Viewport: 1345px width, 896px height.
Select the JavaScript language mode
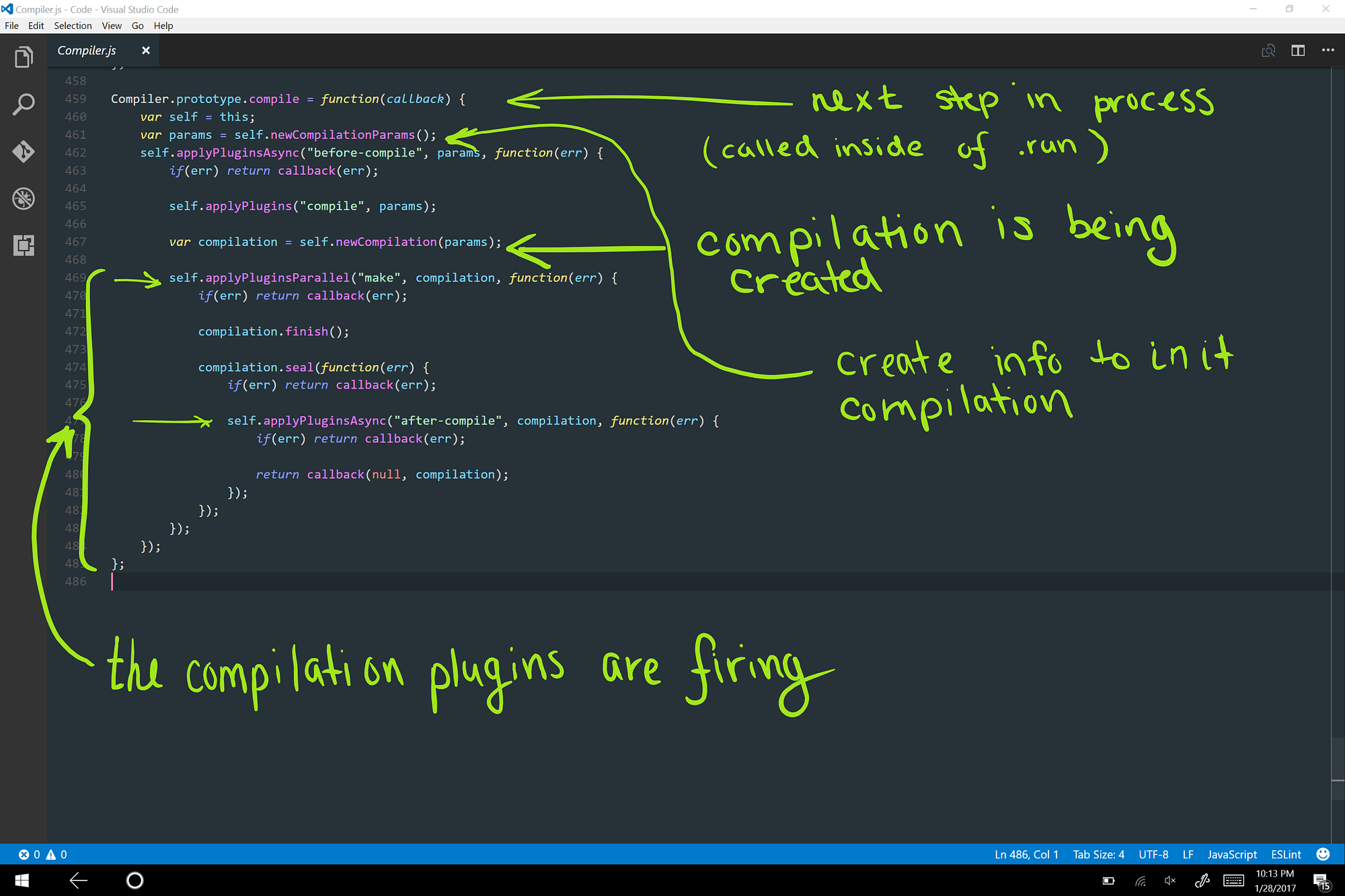click(1231, 854)
